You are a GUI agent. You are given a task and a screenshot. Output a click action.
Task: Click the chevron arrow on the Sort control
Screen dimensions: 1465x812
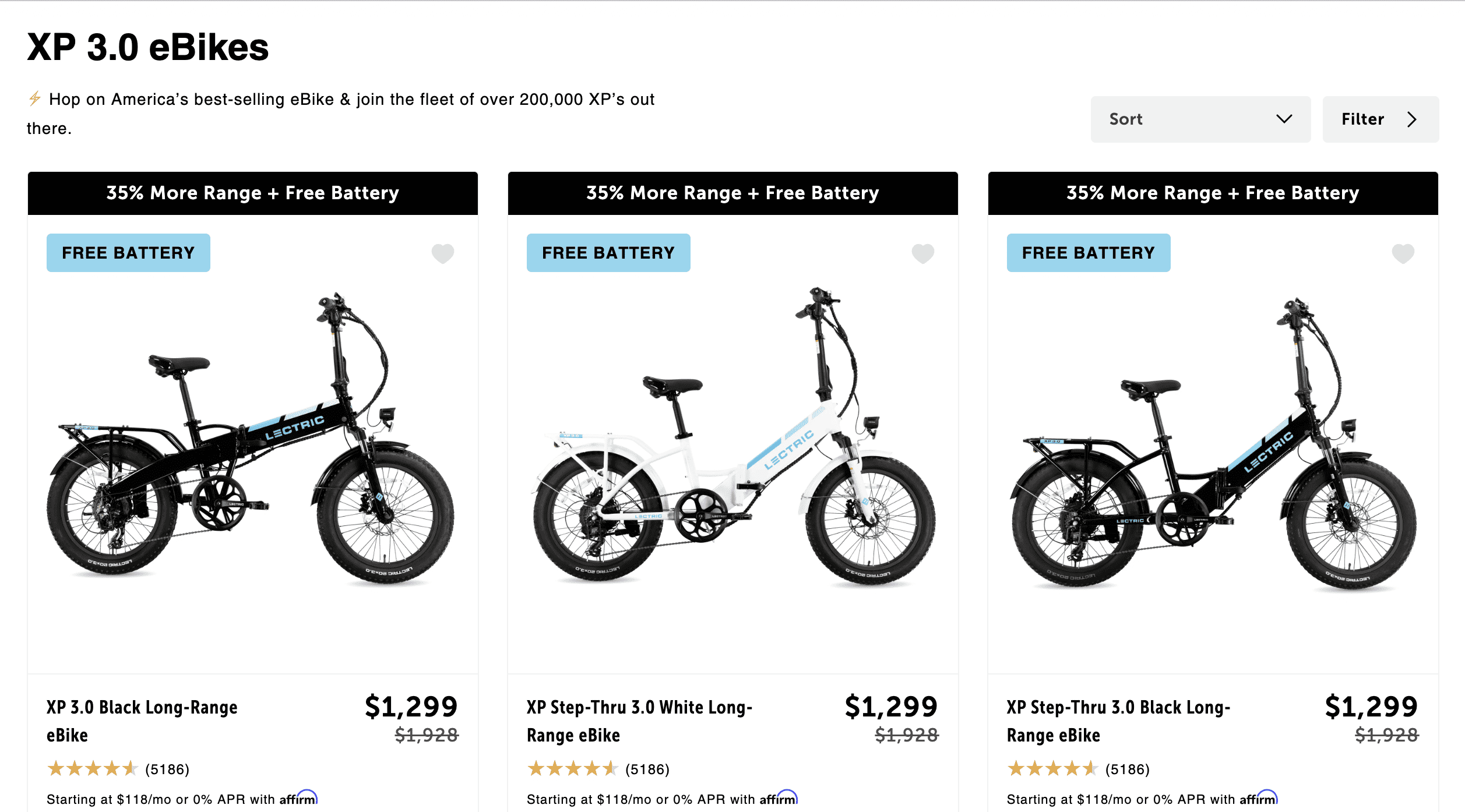tap(1286, 119)
